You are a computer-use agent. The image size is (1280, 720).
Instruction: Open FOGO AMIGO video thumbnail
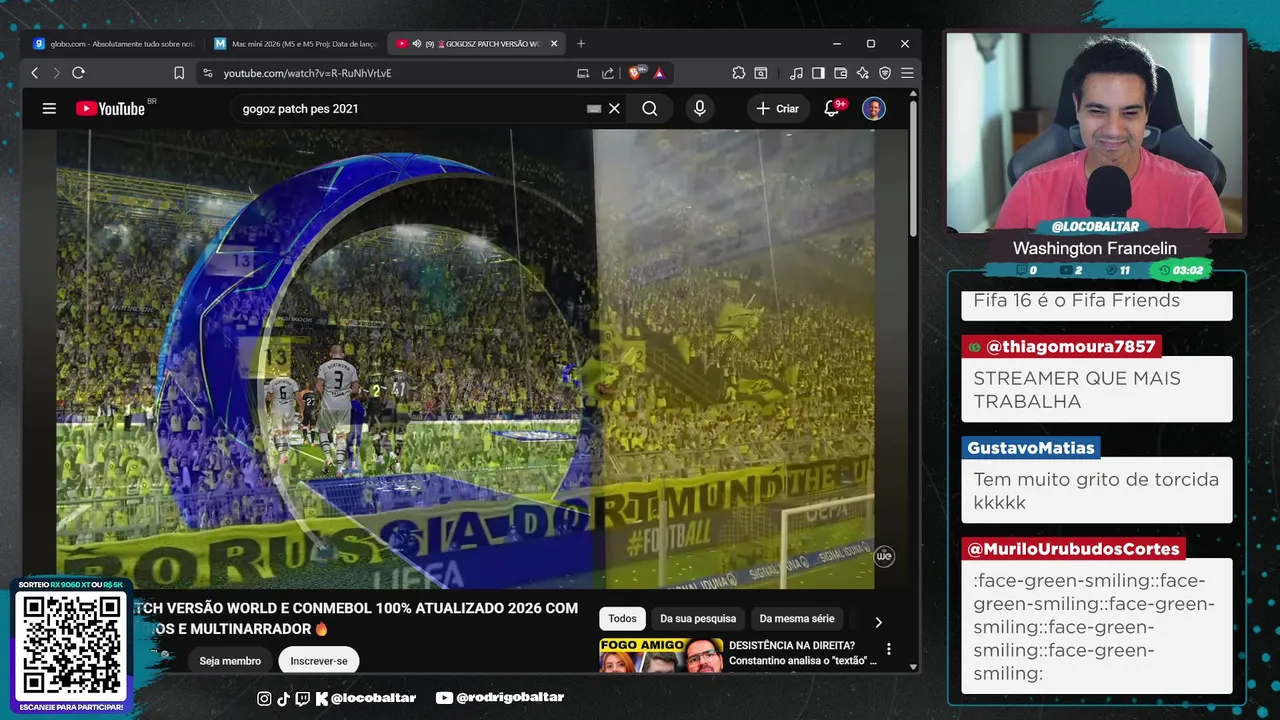661,655
